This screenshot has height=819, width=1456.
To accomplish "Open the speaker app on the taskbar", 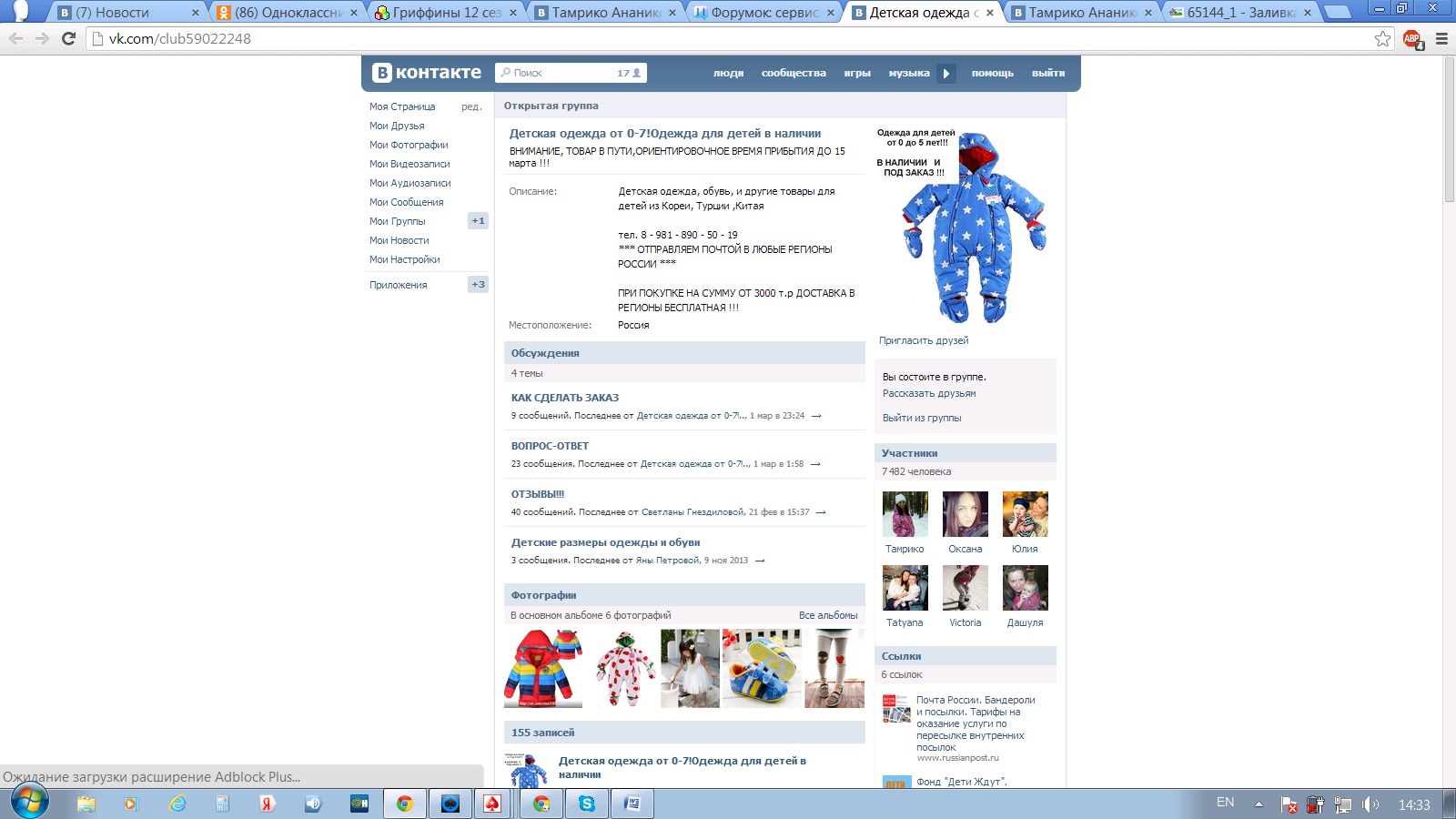I will [x=313, y=804].
